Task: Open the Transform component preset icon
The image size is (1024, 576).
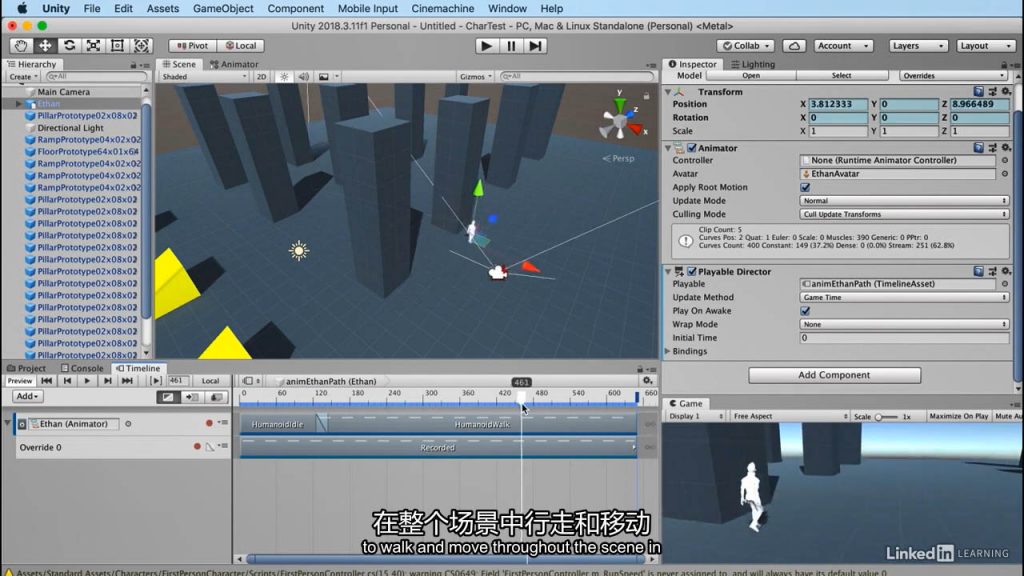Action: point(993,91)
